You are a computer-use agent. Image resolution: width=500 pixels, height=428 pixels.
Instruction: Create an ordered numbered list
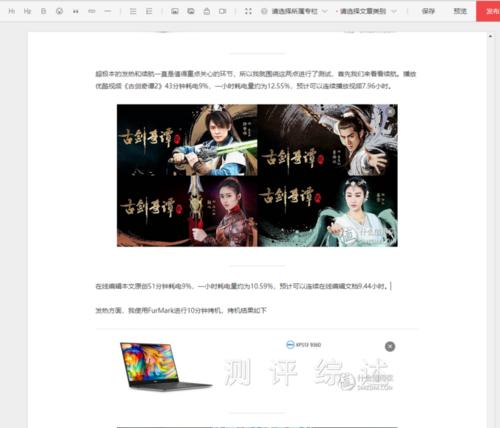tap(149, 11)
